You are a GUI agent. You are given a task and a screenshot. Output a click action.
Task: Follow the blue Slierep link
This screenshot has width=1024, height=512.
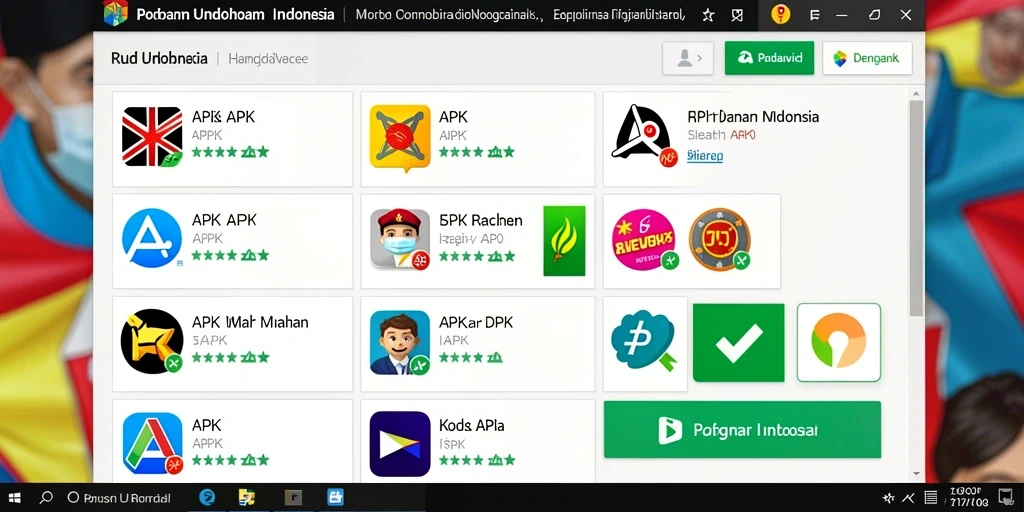[x=705, y=156]
